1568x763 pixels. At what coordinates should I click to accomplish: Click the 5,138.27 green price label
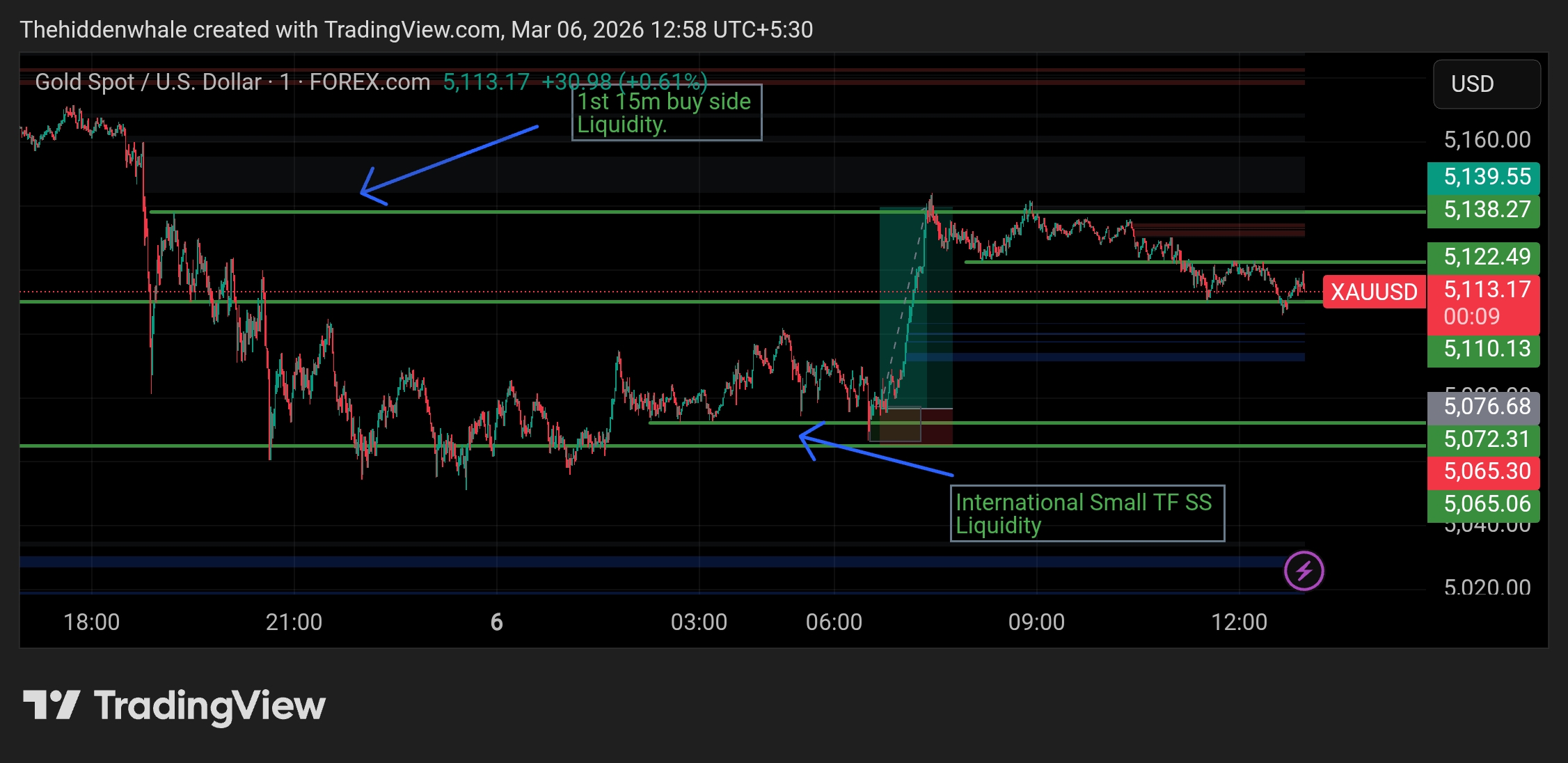pos(1483,210)
